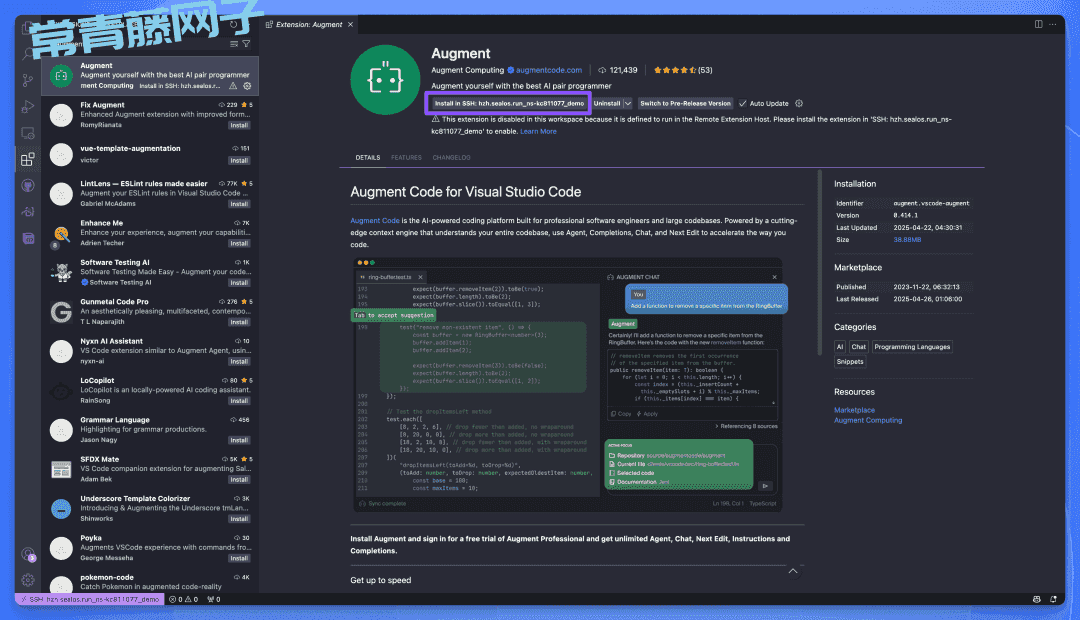Click errors and warnings count in status bar
The image size is (1080, 620).
(x=183, y=599)
